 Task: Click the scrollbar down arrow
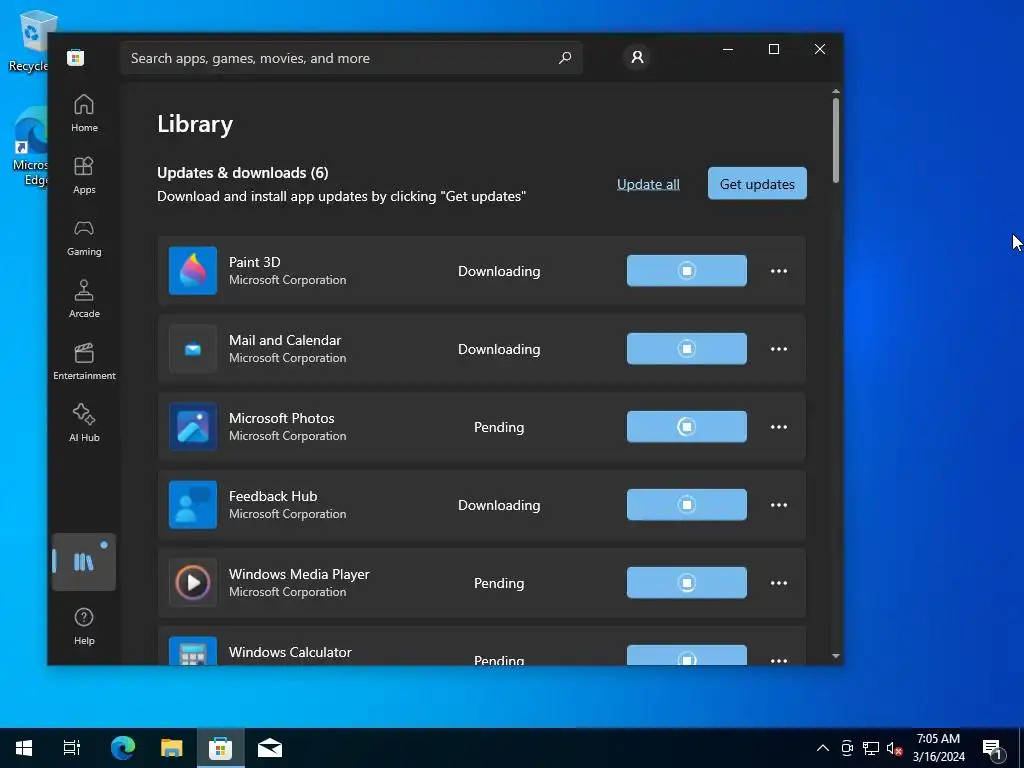click(x=835, y=656)
